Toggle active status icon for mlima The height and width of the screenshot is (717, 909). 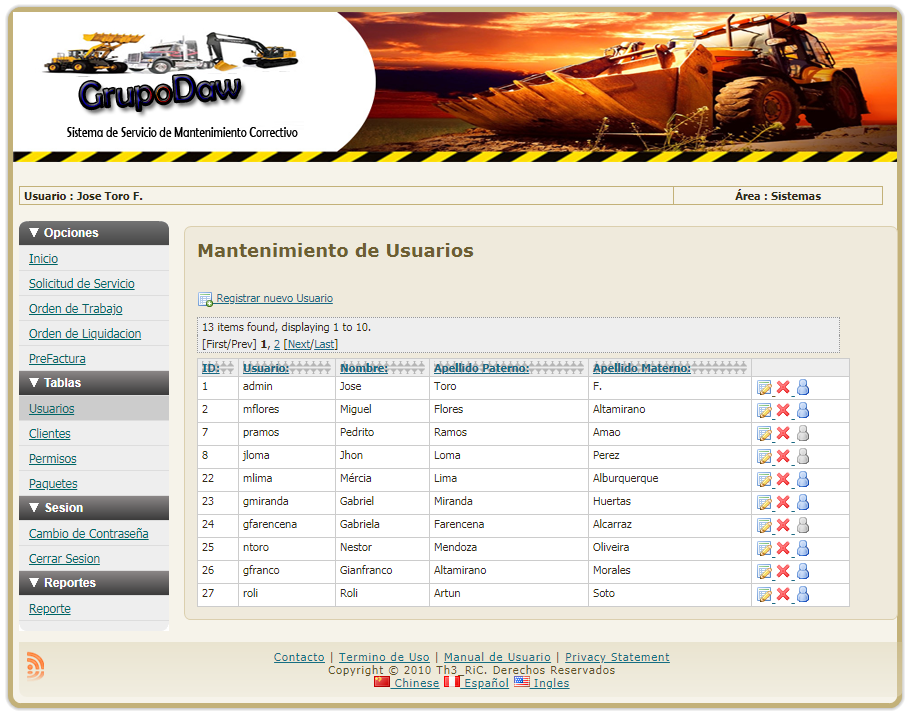803,479
